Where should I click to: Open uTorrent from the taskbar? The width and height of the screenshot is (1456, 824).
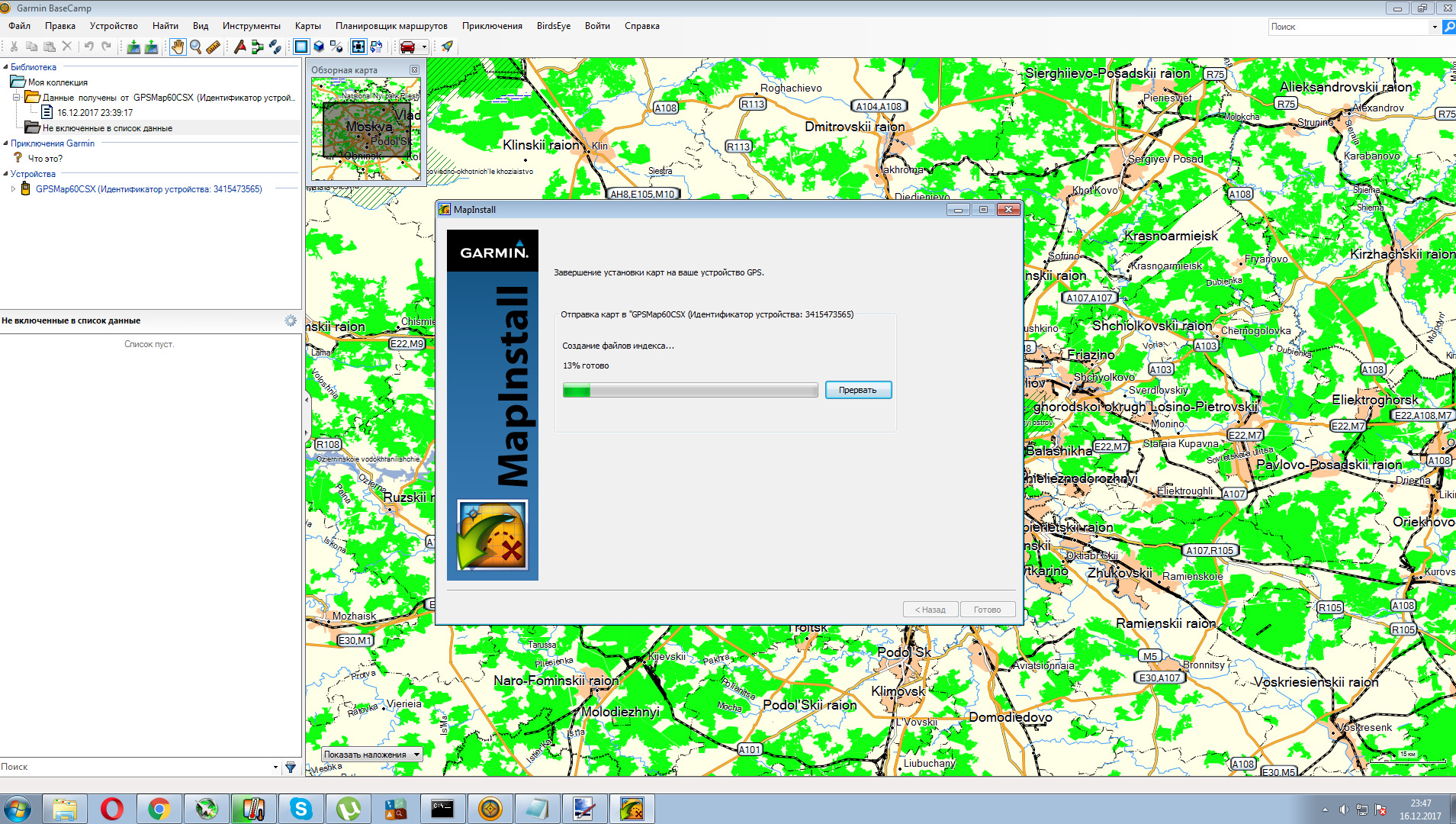coord(348,809)
